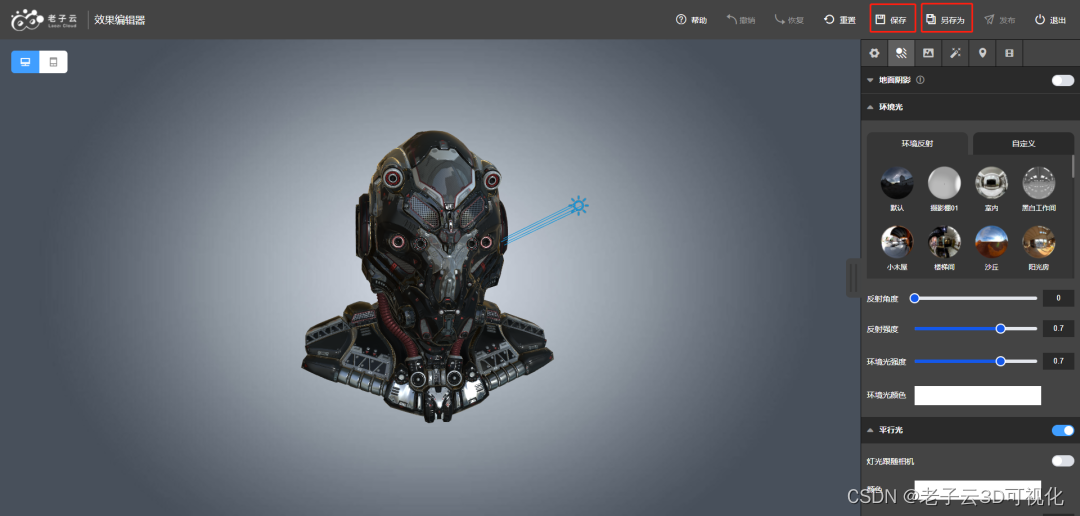Viewport: 1080px width, 516px height.
Task: Select the 自定义 tab
Action: point(1023,143)
